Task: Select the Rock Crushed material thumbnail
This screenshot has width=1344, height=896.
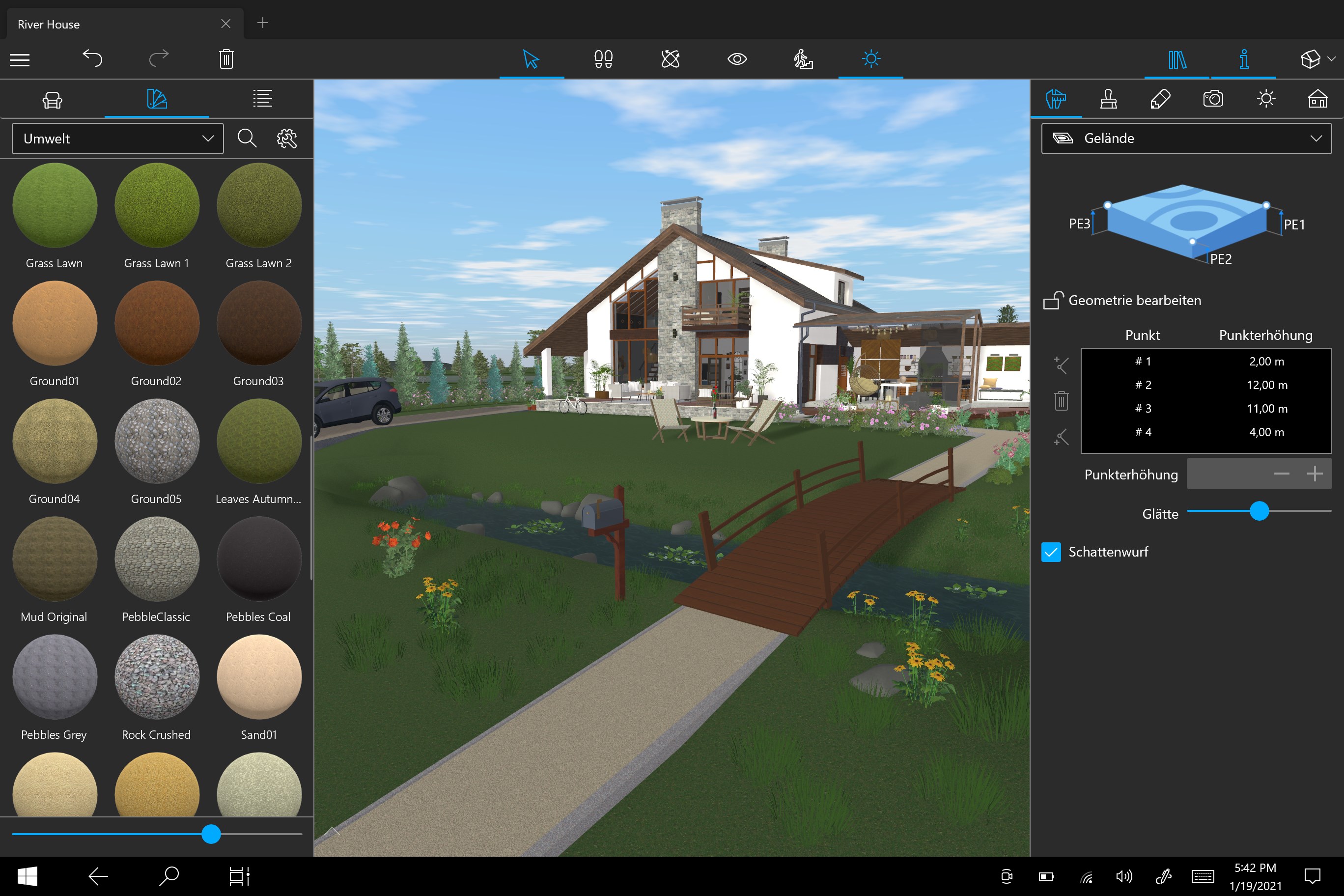Action: tap(157, 677)
